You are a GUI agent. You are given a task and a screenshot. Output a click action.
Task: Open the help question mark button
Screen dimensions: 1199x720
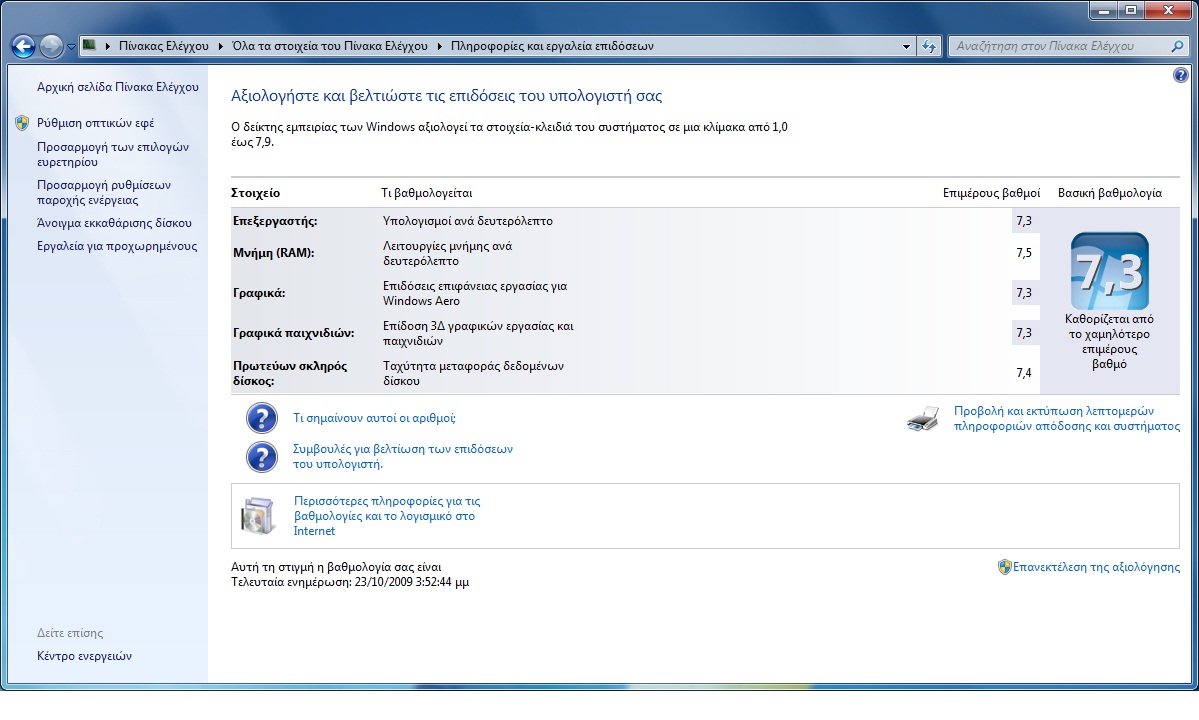tap(1181, 75)
